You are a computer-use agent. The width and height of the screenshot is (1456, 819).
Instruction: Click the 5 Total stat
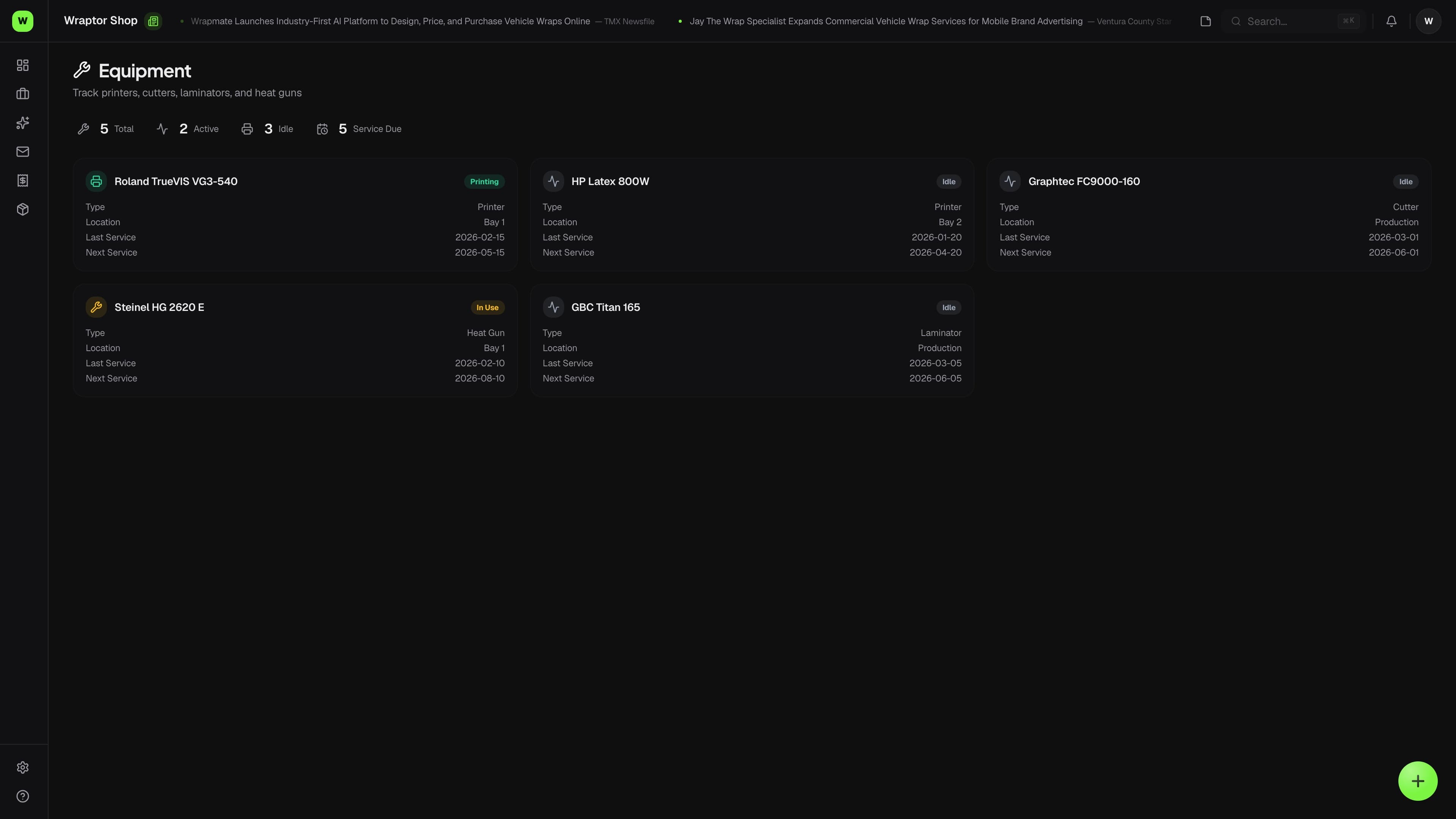[106, 129]
